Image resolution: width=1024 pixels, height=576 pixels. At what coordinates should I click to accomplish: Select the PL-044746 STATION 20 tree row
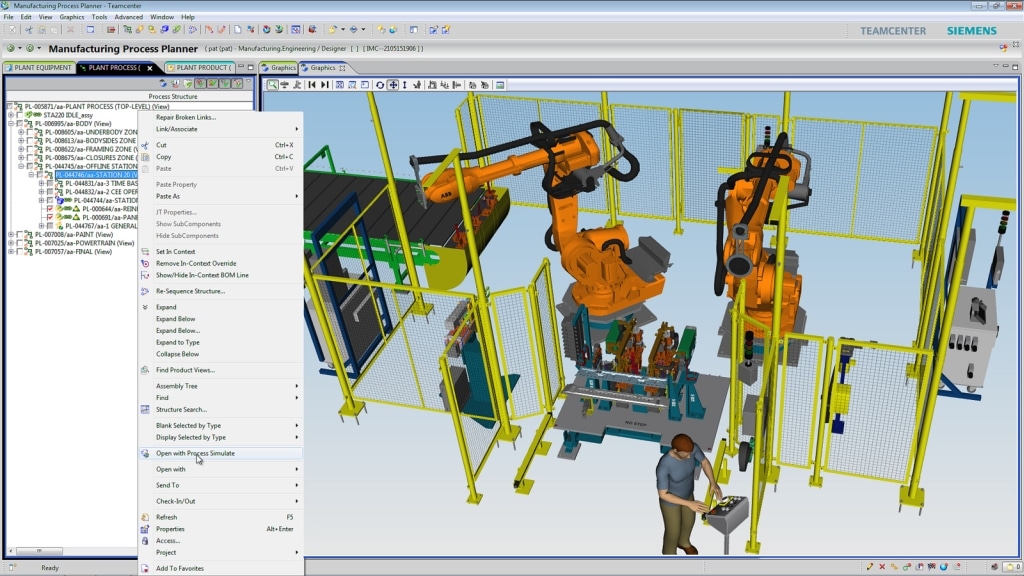[96, 175]
